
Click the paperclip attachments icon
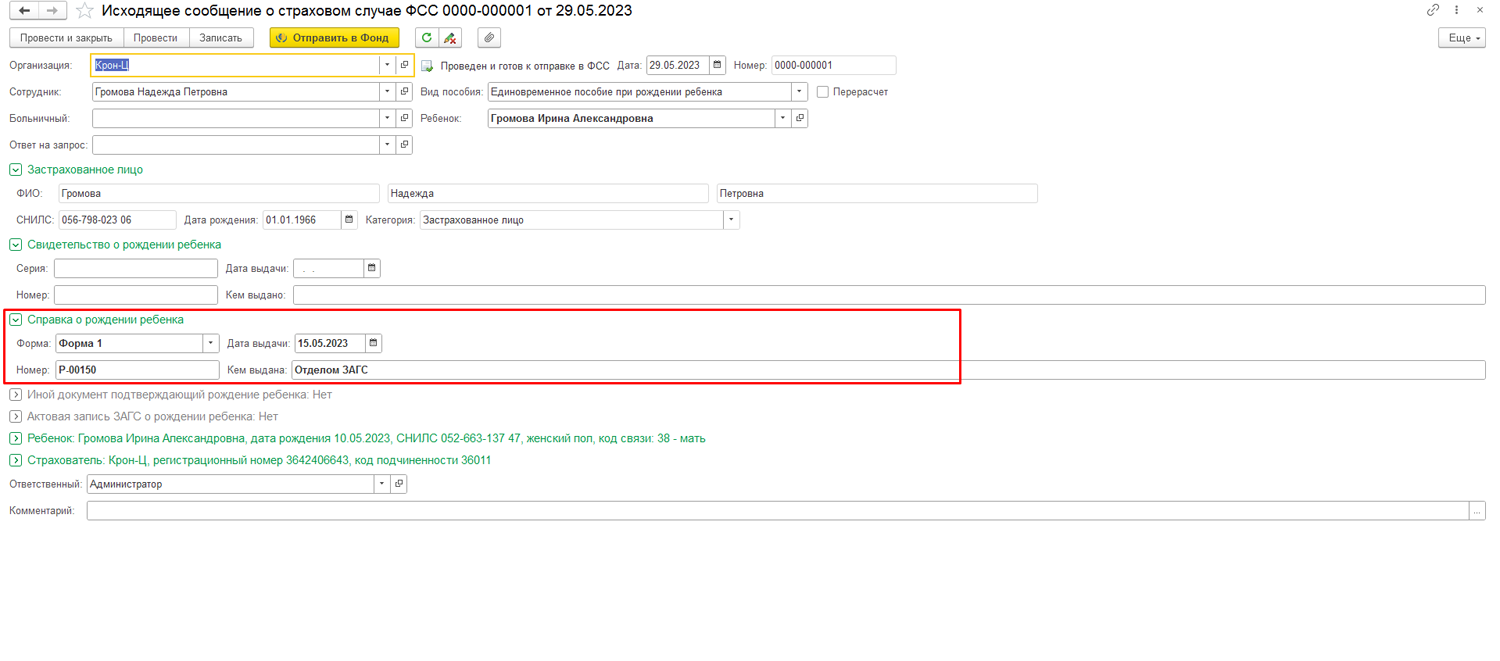point(489,38)
